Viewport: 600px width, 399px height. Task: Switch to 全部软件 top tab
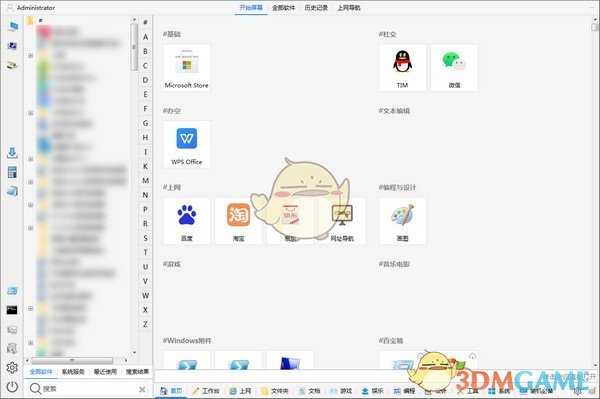pyautogui.click(x=284, y=8)
